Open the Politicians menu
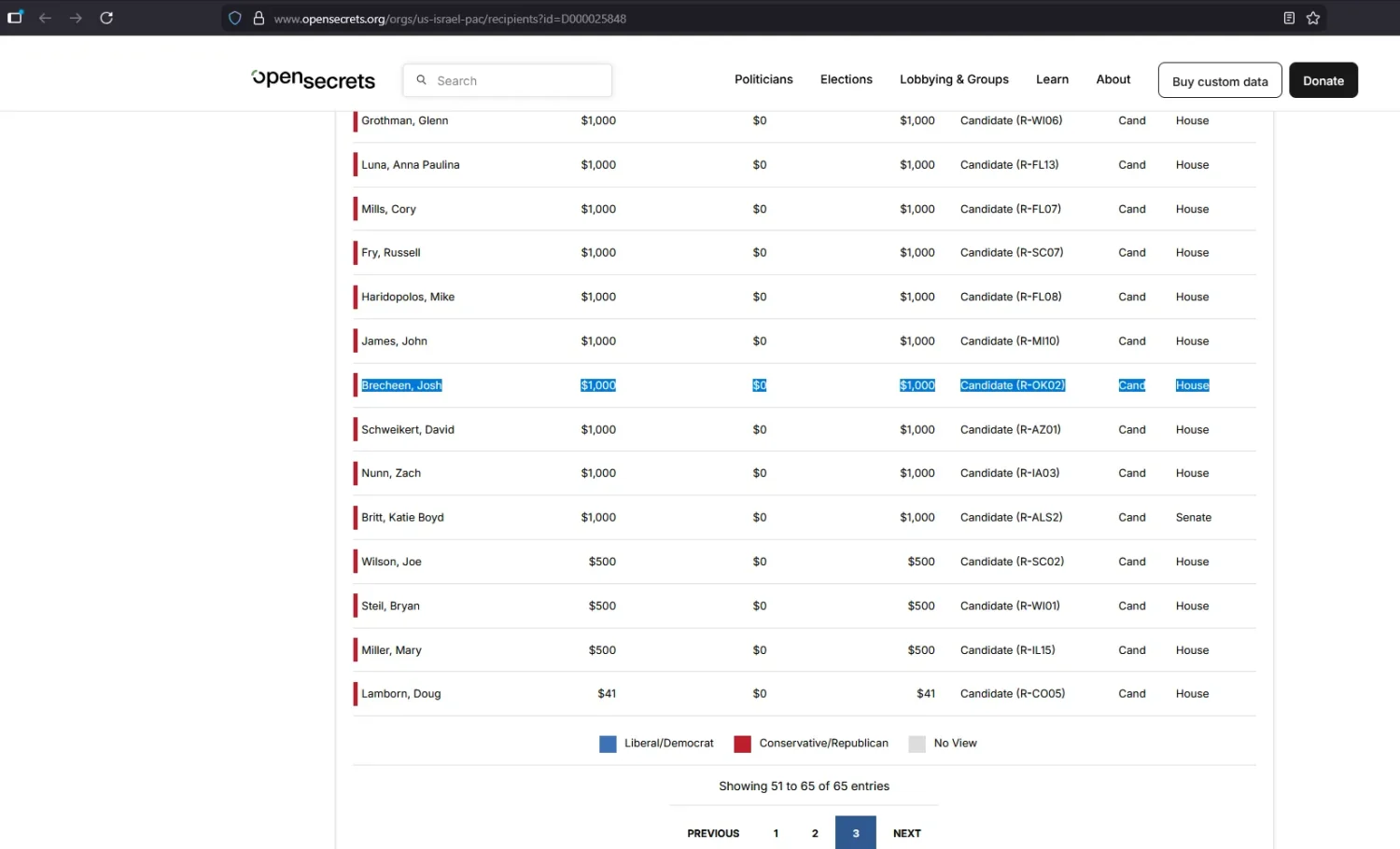1400x849 pixels. (x=763, y=79)
